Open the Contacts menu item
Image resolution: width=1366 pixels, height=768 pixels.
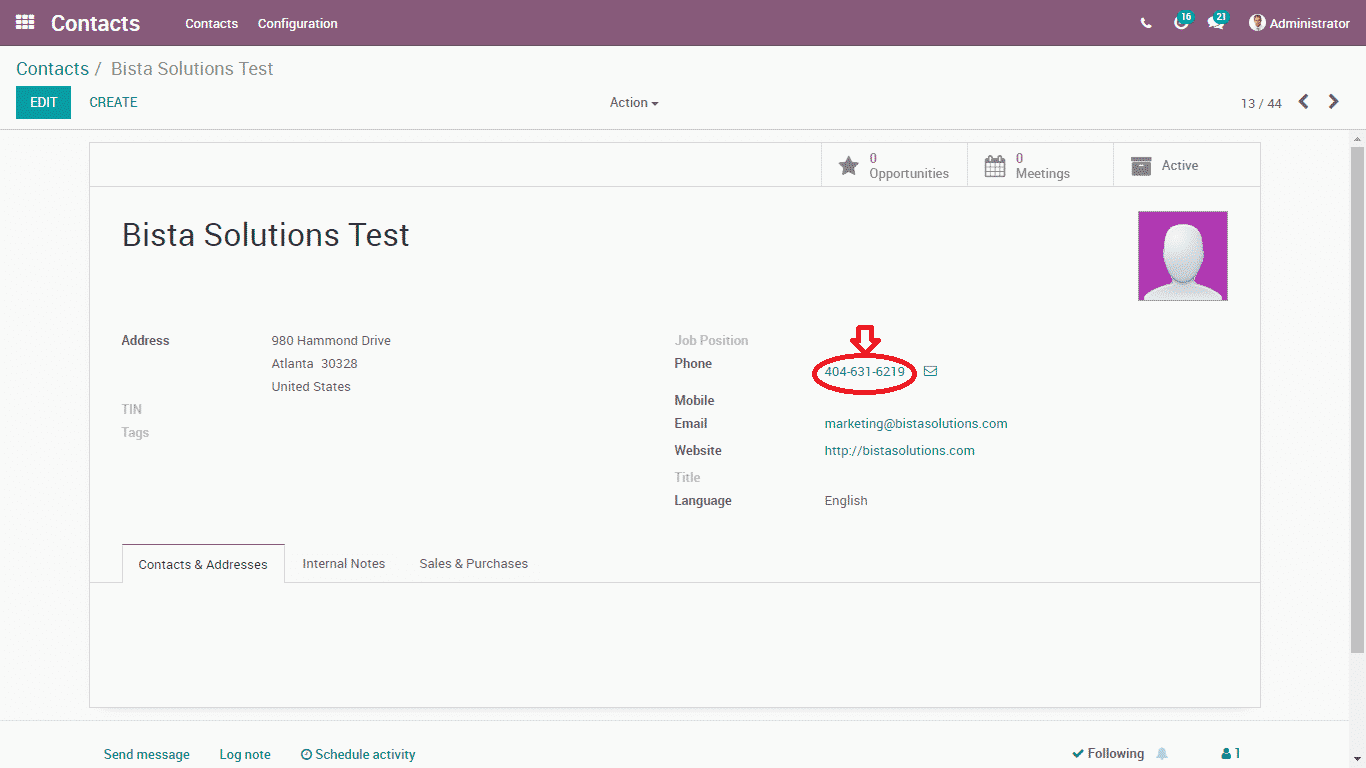pos(212,23)
